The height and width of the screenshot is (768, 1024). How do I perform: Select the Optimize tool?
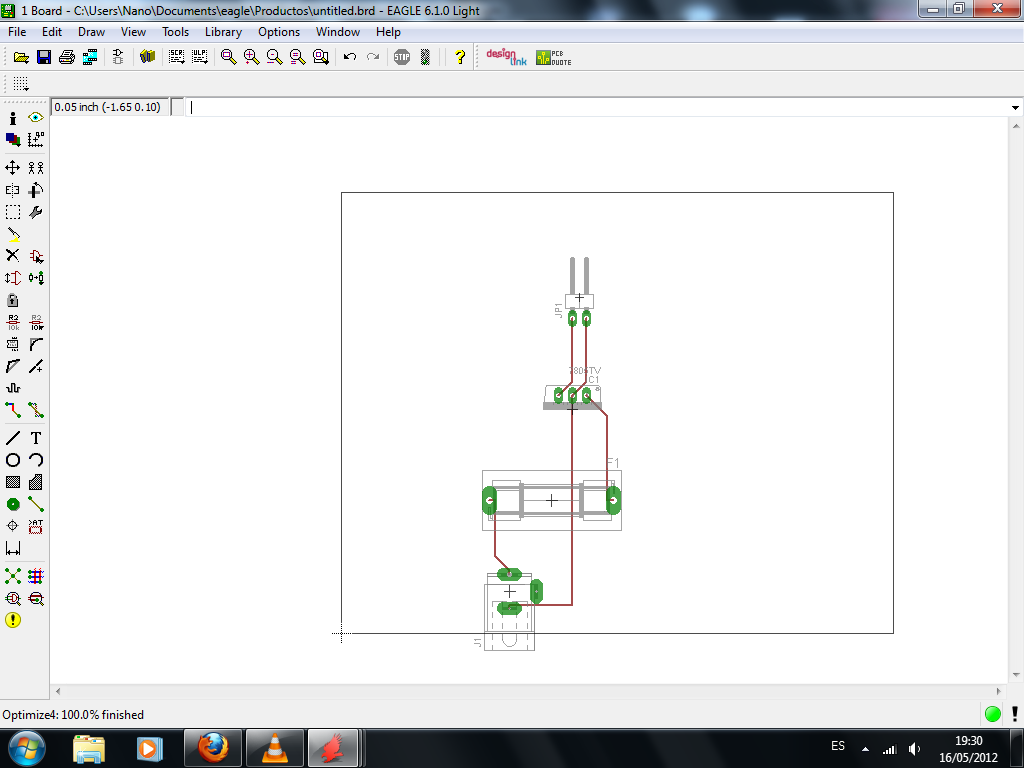(x=36, y=366)
